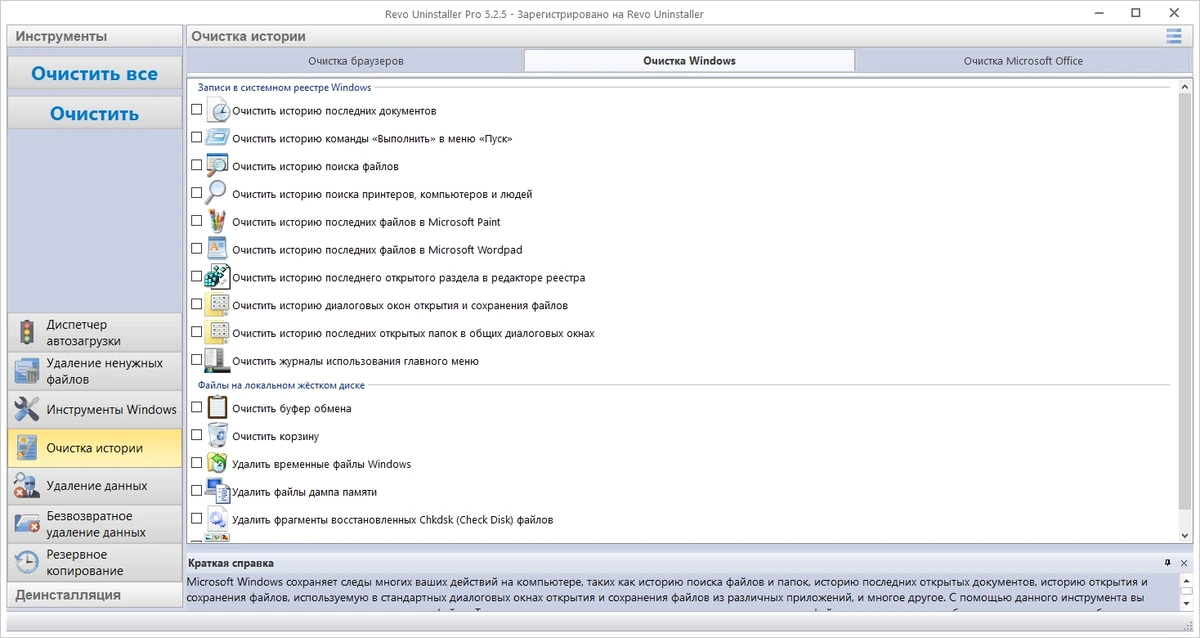Click the help panel scrollbar down arrow
1200x638 pixels.
point(1186,603)
